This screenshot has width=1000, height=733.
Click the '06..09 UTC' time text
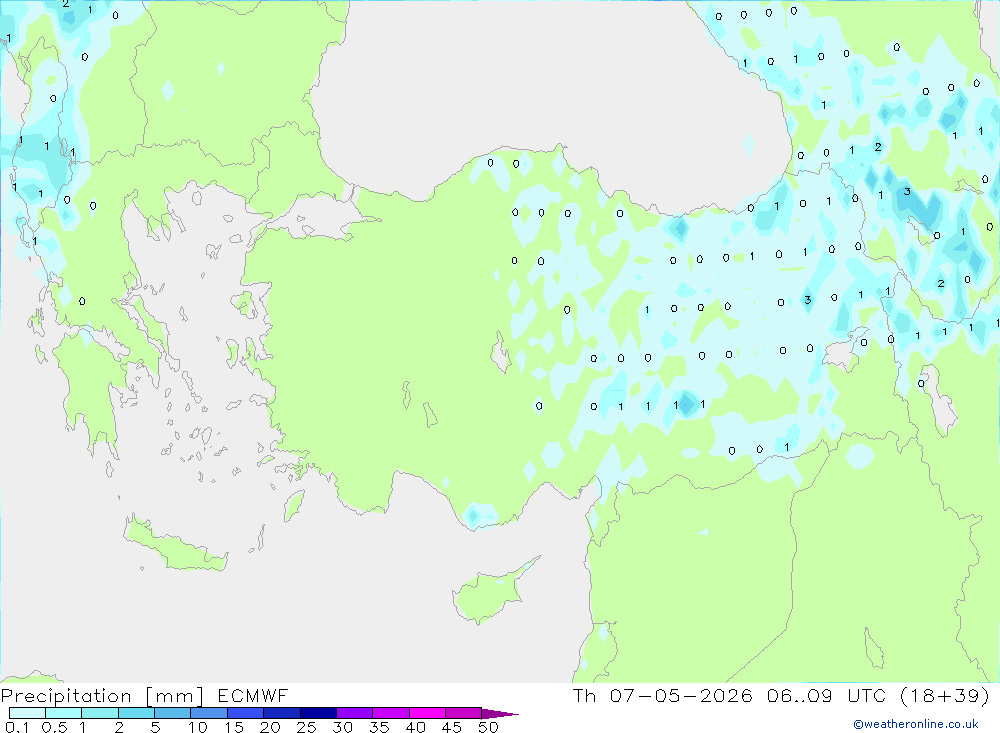(x=827, y=695)
